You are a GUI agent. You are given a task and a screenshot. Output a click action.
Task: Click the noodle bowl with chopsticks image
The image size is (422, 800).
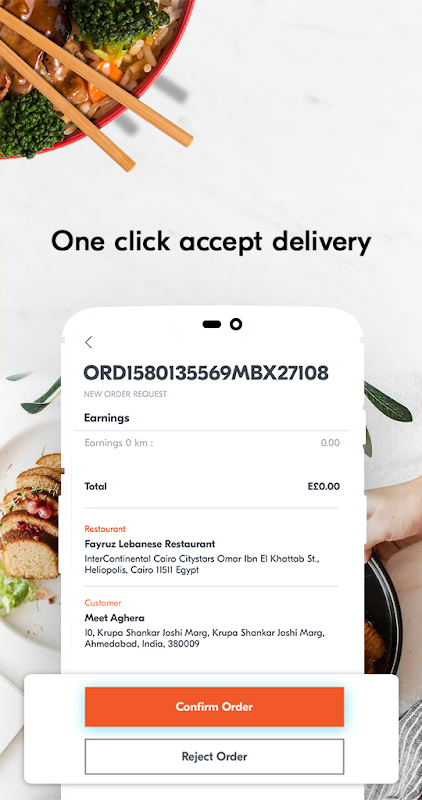(97, 77)
